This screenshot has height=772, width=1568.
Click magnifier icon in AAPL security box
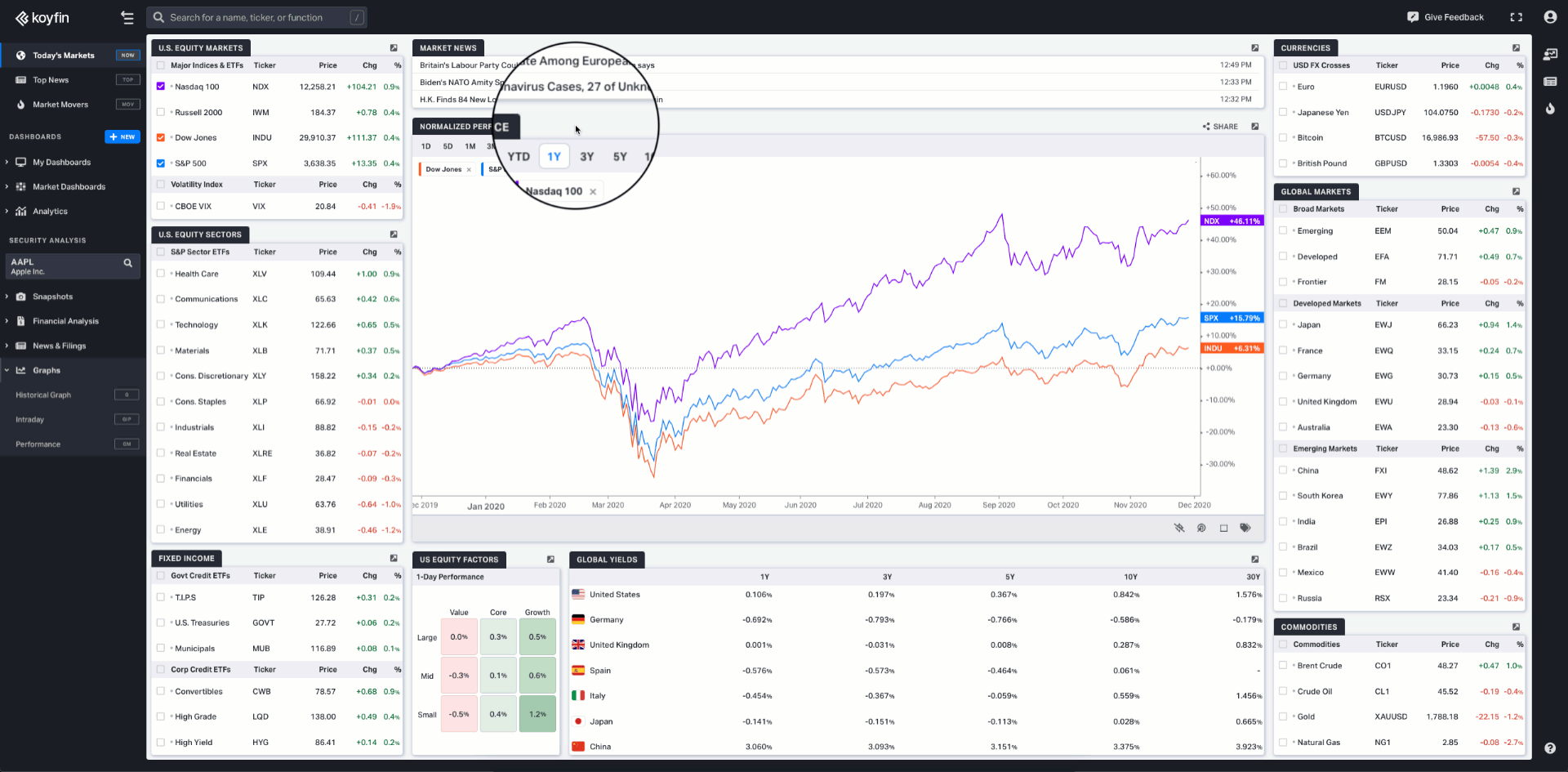128,263
